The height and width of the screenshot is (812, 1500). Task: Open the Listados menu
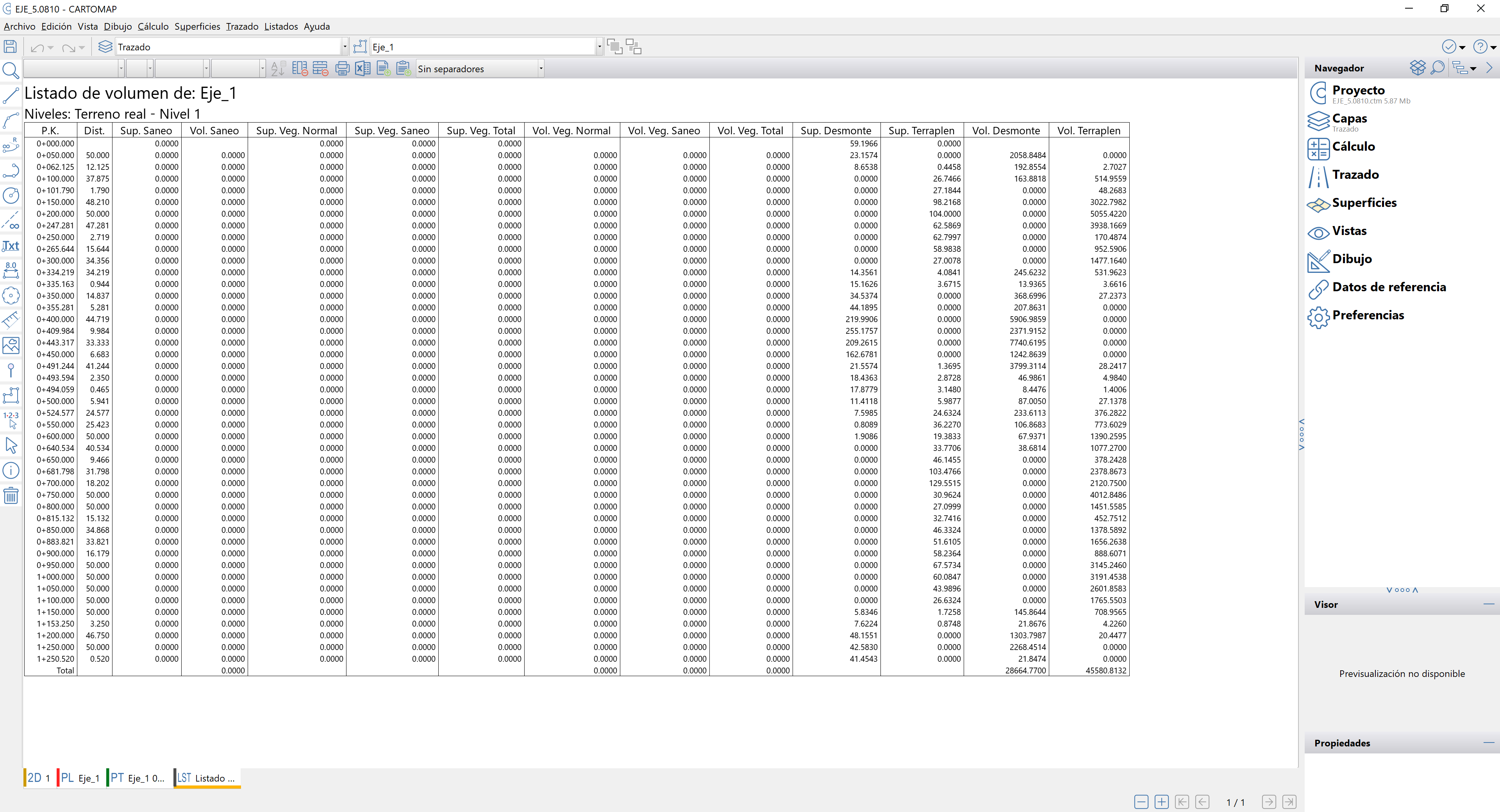pos(281,26)
